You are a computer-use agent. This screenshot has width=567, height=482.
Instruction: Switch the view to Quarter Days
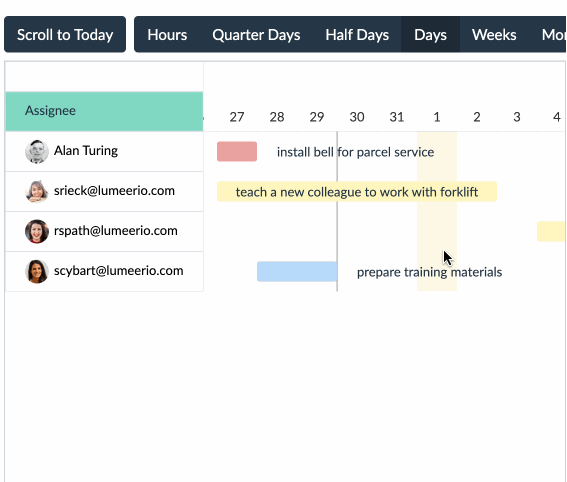click(256, 35)
